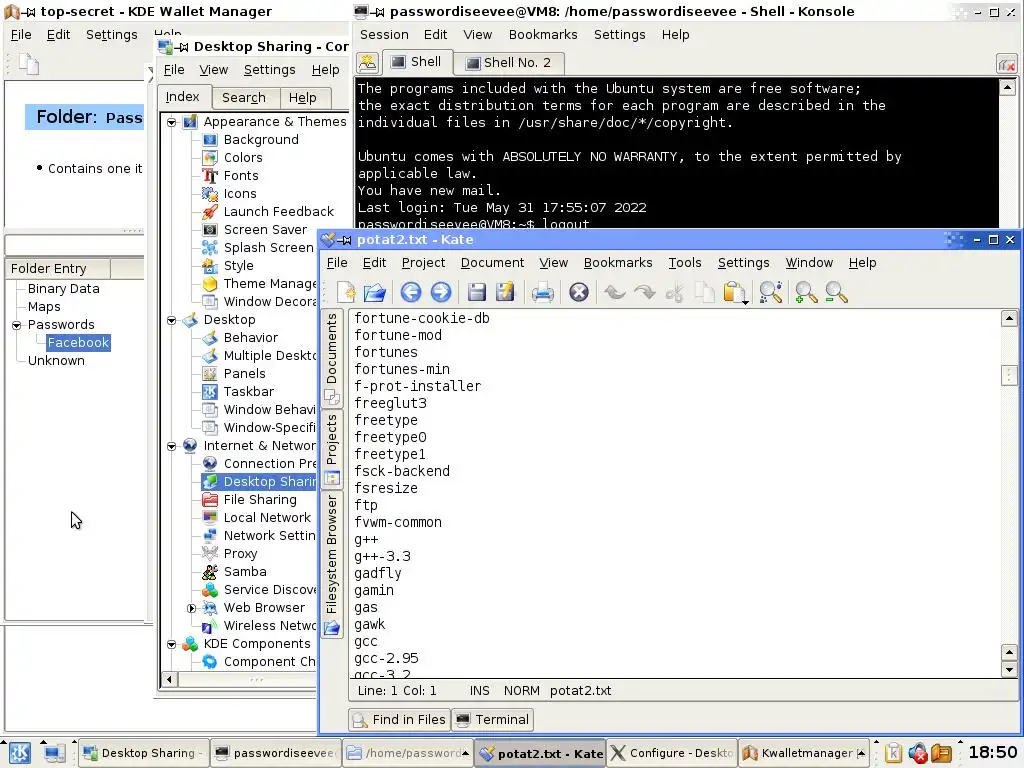Select Binary Data in Wallet Manager tree

click(x=63, y=289)
